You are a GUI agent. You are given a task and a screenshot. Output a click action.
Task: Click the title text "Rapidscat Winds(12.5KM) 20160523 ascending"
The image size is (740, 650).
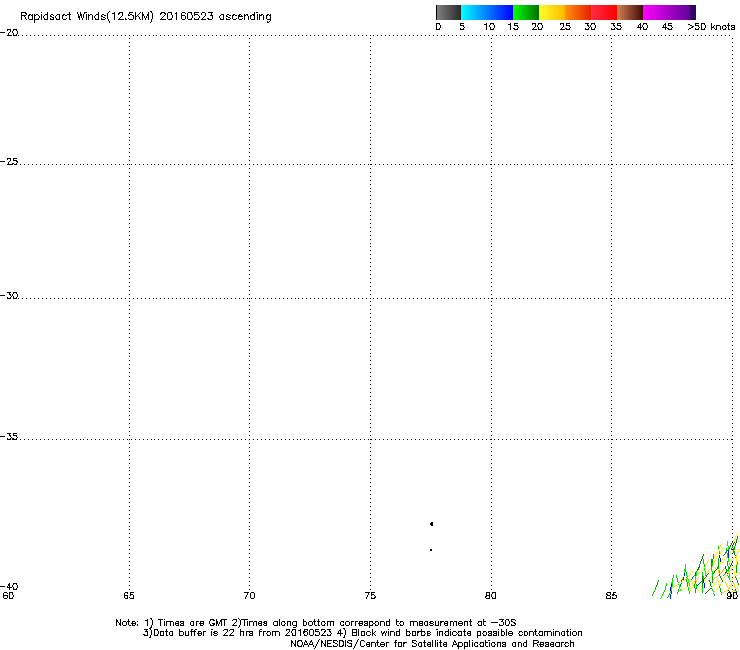[146, 17]
